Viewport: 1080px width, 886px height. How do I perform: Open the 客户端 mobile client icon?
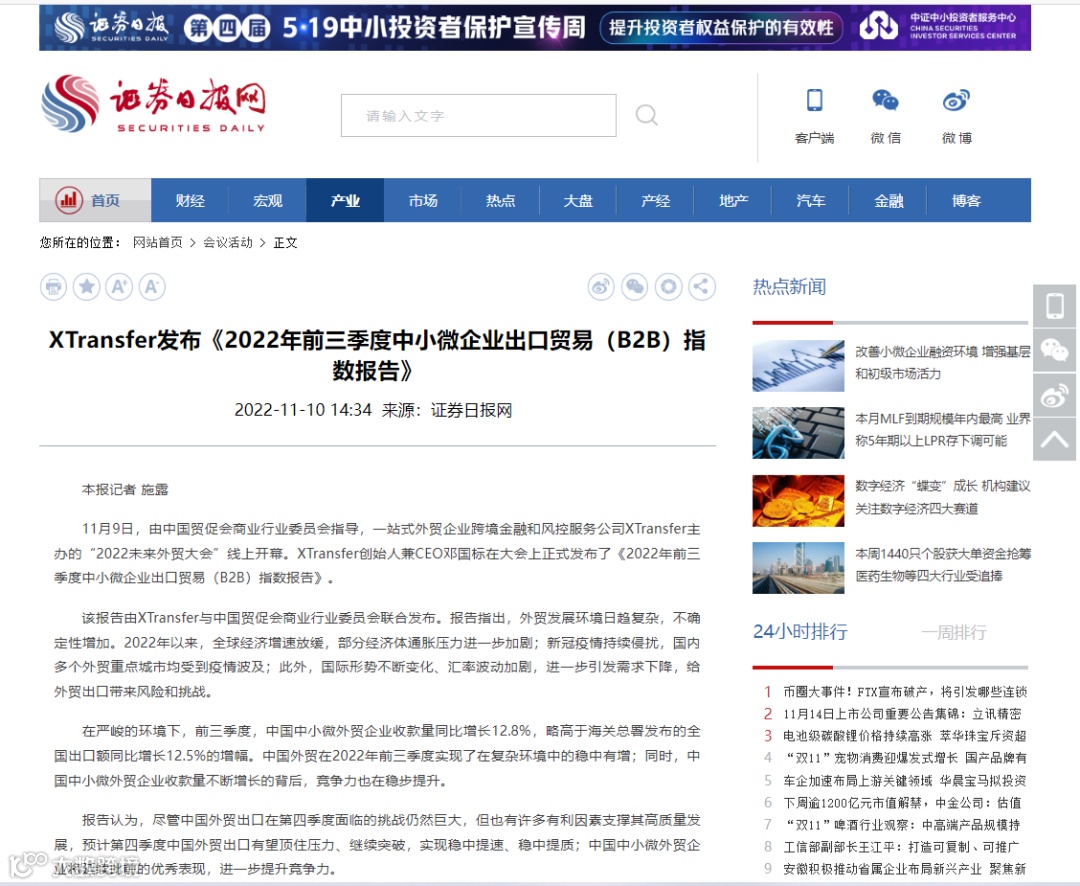[814, 101]
